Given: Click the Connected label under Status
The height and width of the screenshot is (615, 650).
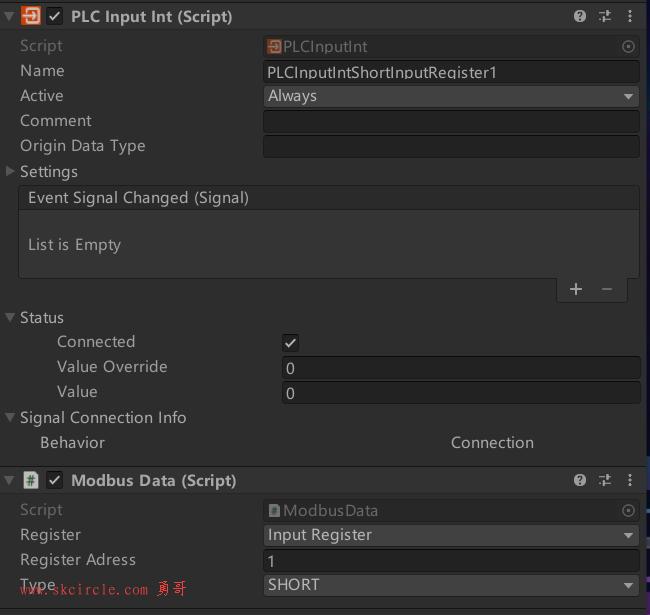Looking at the screenshot, I should (96, 342).
